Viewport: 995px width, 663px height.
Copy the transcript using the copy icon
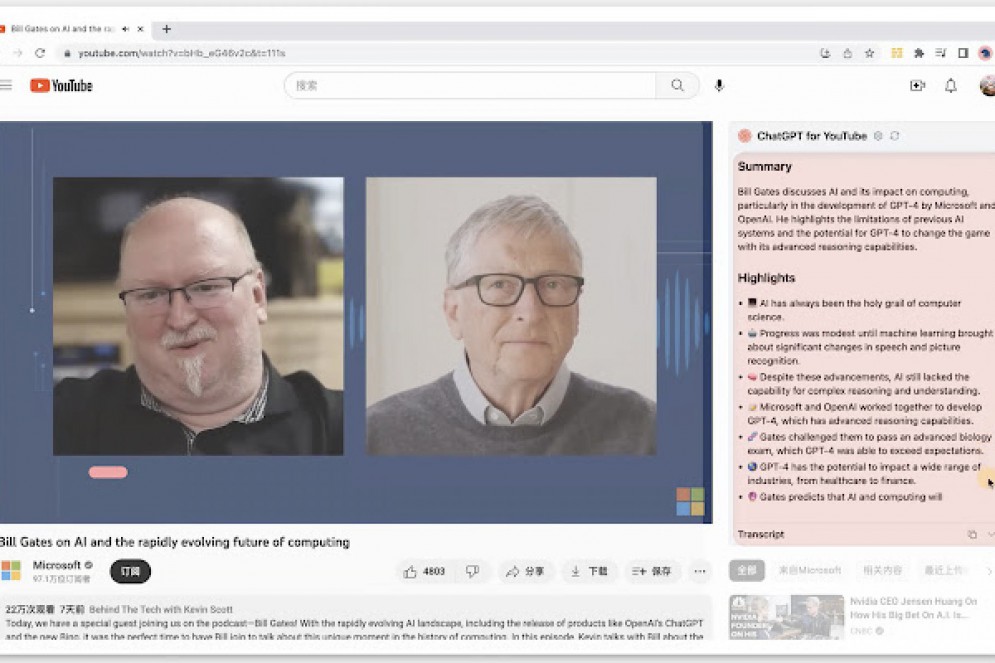click(972, 535)
